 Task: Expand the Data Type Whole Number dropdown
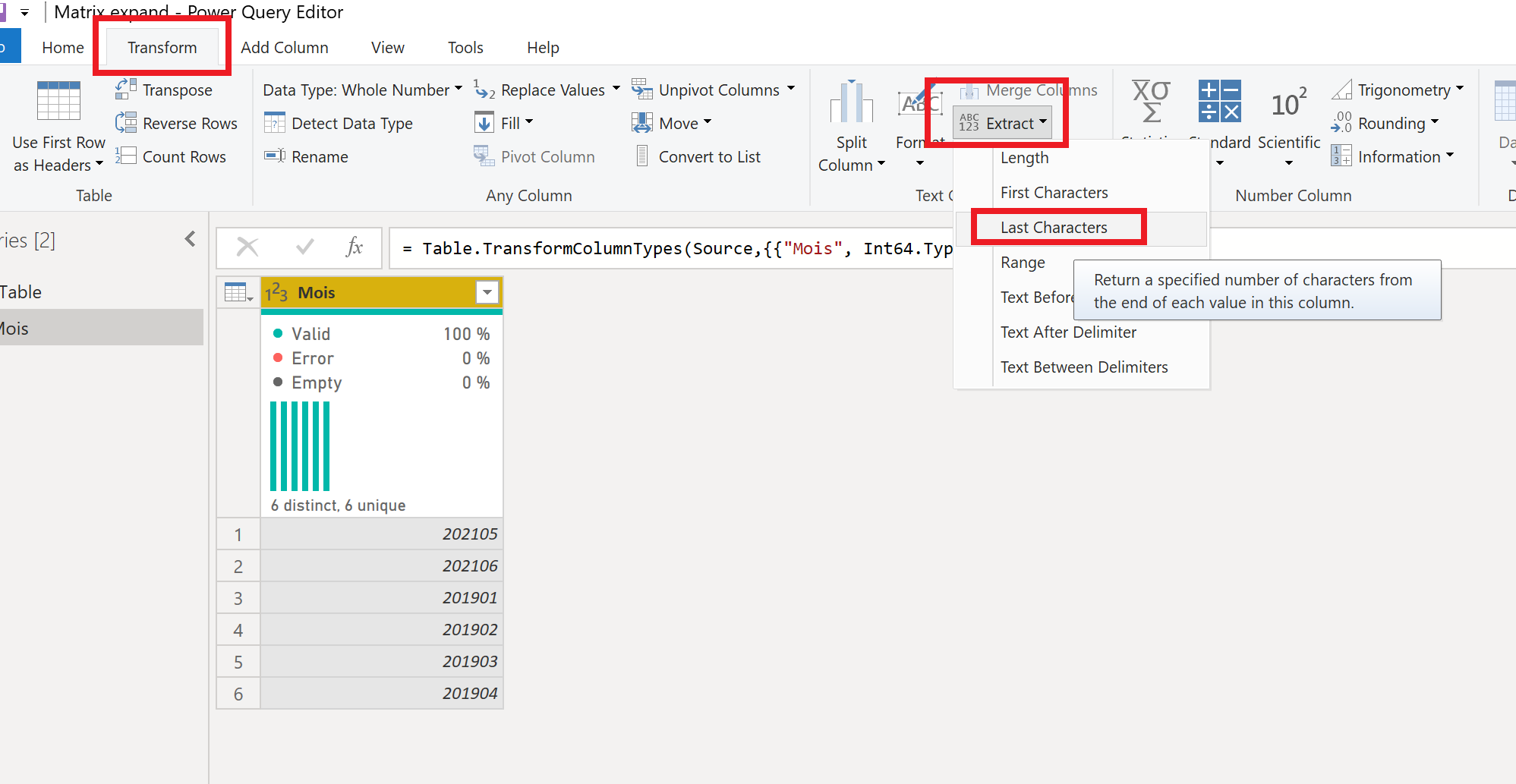[459, 90]
